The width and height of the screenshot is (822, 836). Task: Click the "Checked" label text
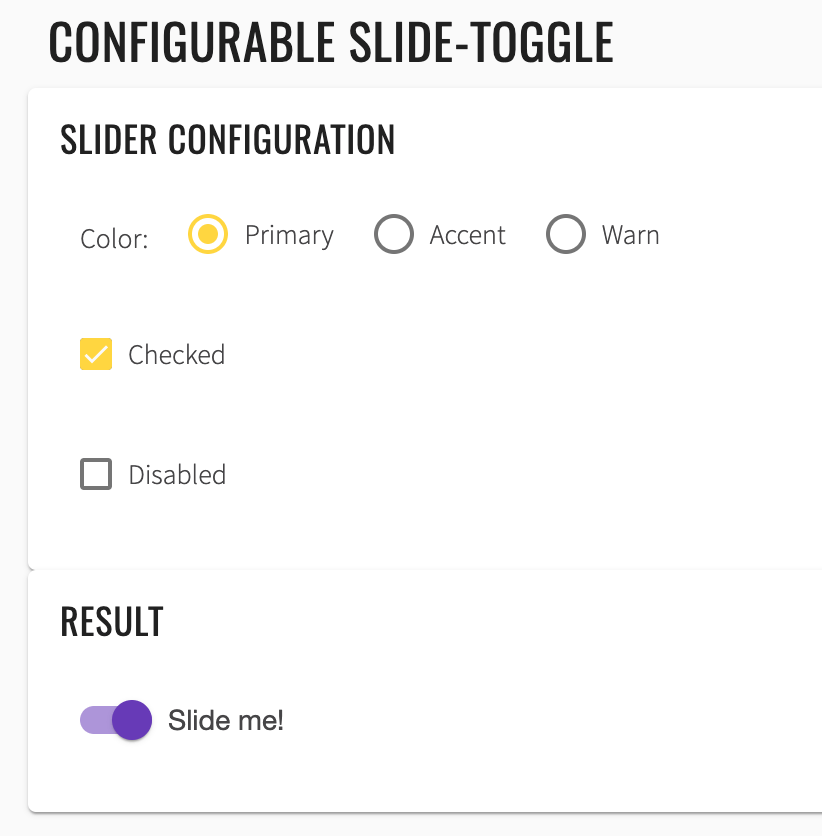tap(176, 355)
